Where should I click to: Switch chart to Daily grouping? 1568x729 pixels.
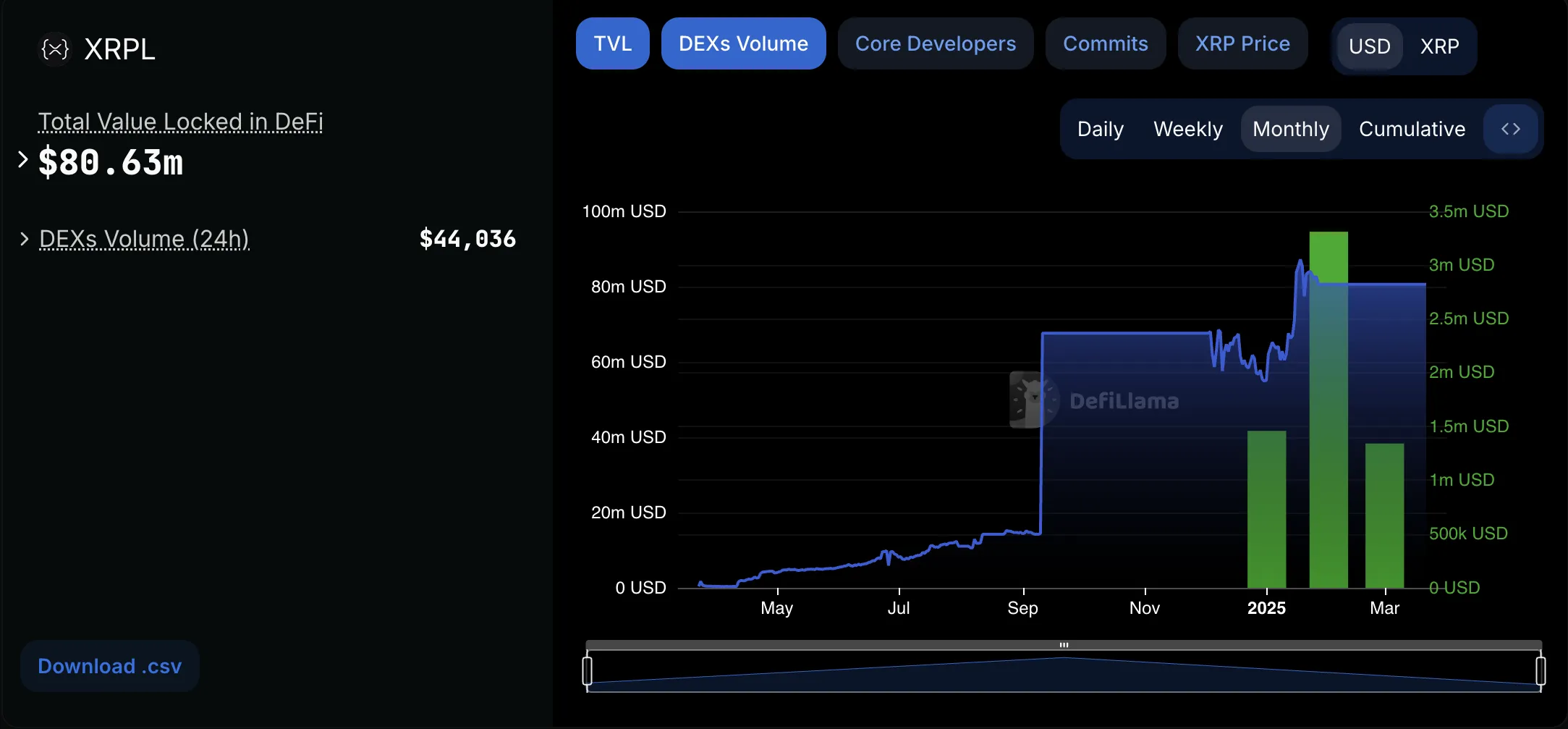(x=1100, y=129)
